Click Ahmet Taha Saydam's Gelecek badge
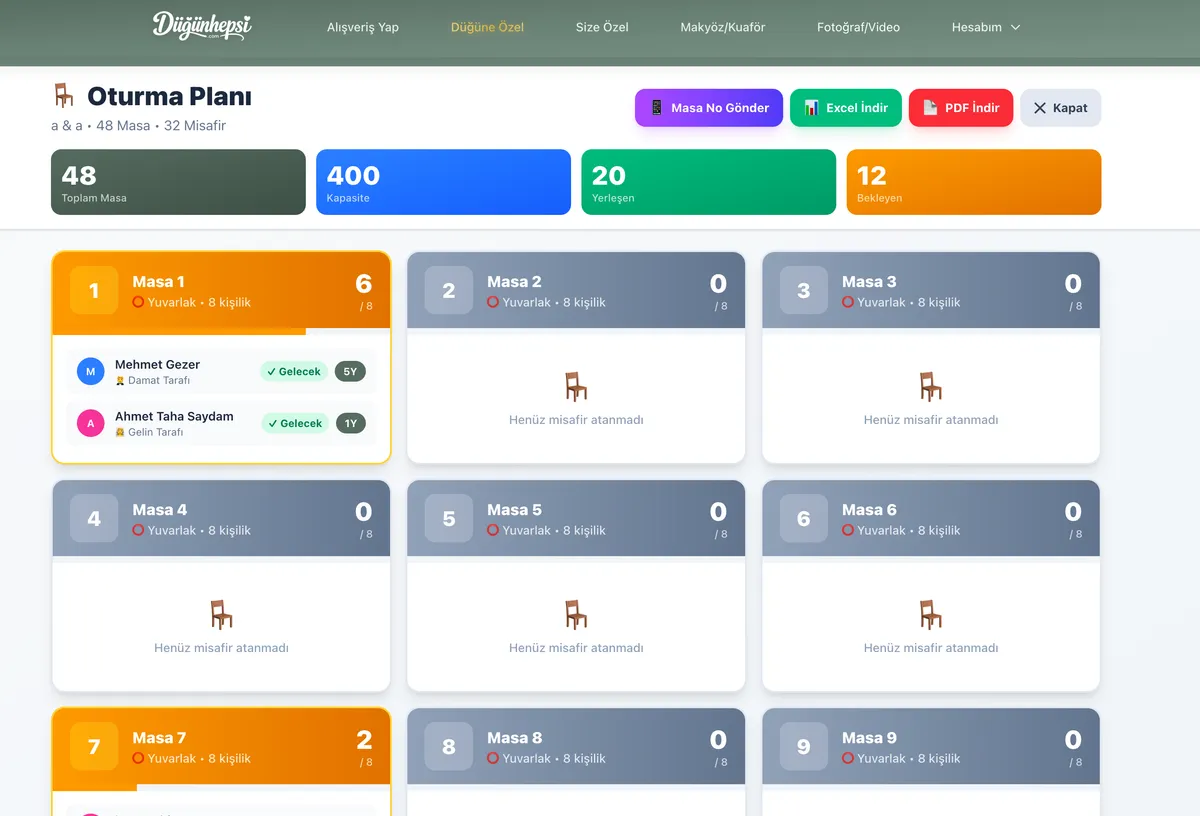 click(295, 424)
